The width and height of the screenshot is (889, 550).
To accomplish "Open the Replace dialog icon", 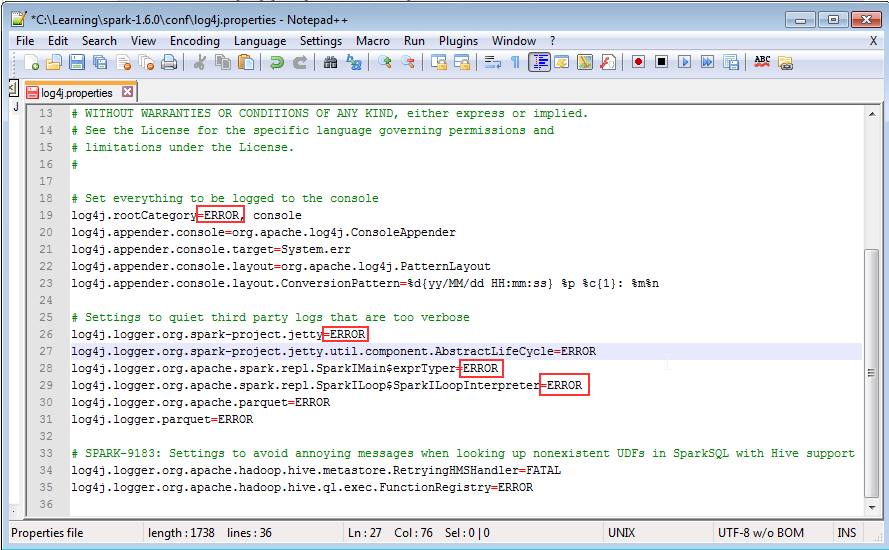I will tap(354, 62).
